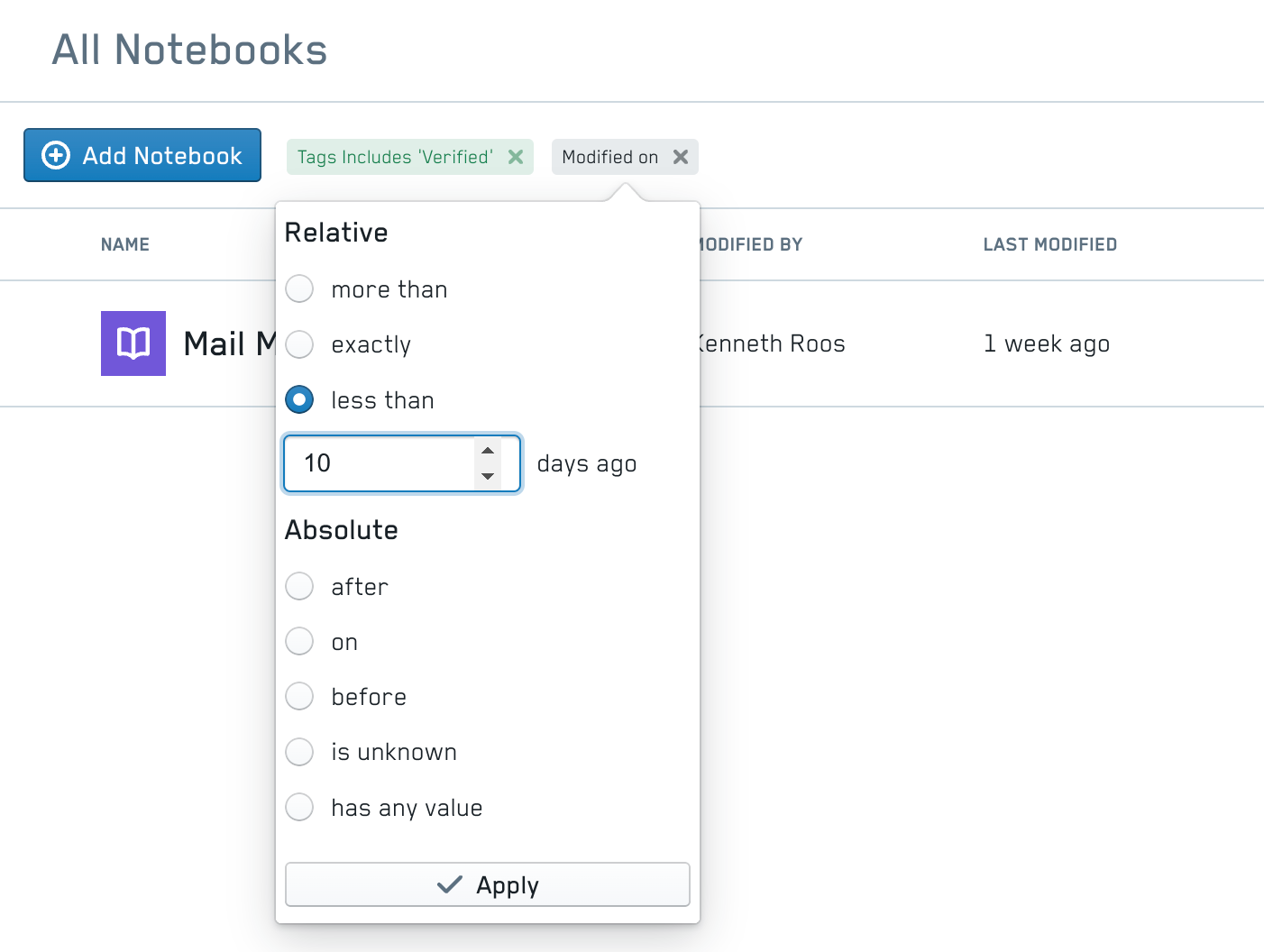Click the Add Notebook button
1264x952 pixels.
coord(142,155)
